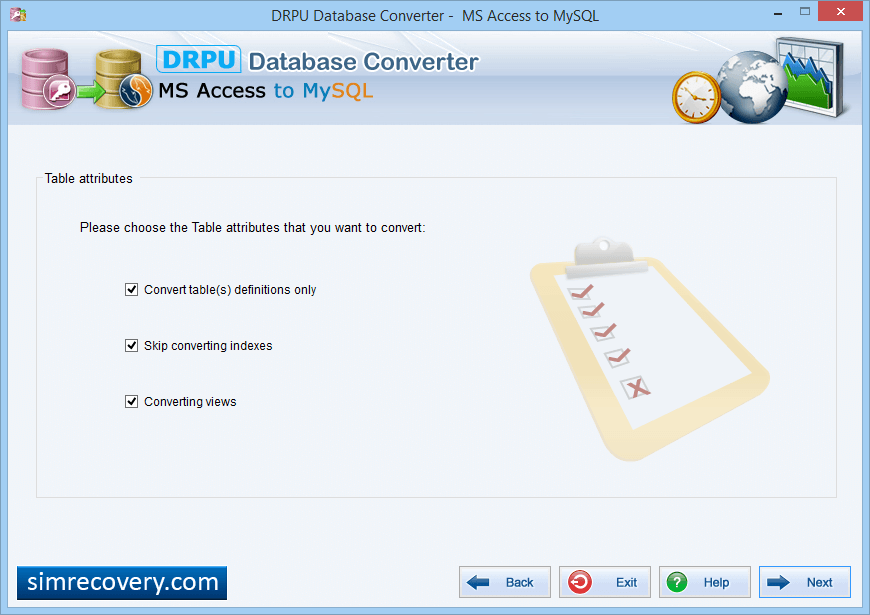
Task: Close the DRPU Database Converter window
Action: pos(841,12)
